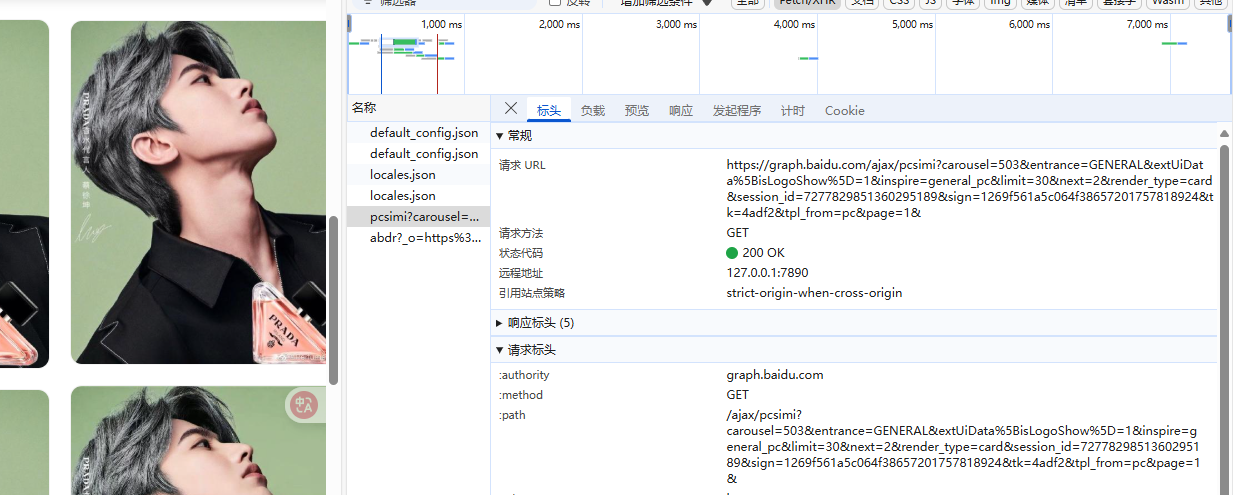Image resolution: width=1233 pixels, height=495 pixels.
Task: Open the 负载 tab
Action: (x=593, y=110)
